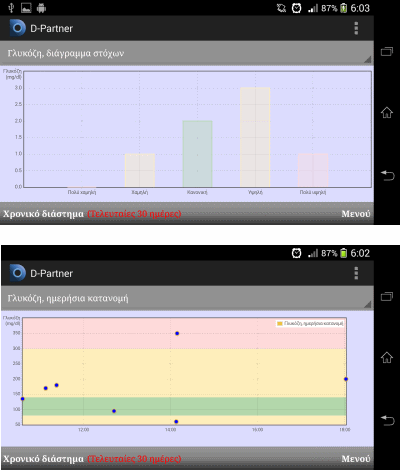400x470 pixels.
Task: Tap signal strength icon at 6:02 status bar
Action: click(313, 254)
